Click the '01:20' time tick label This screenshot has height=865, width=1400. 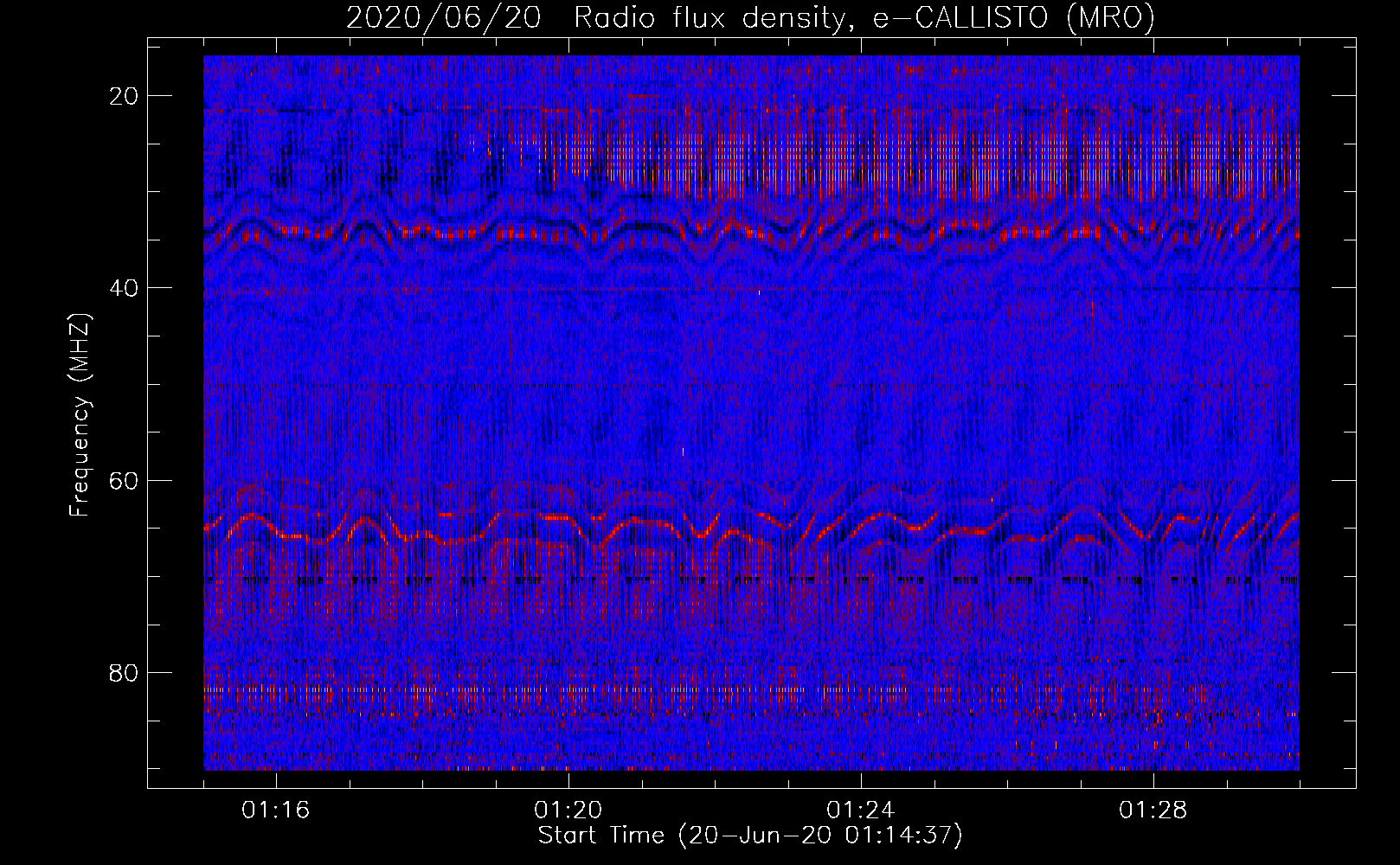568,811
